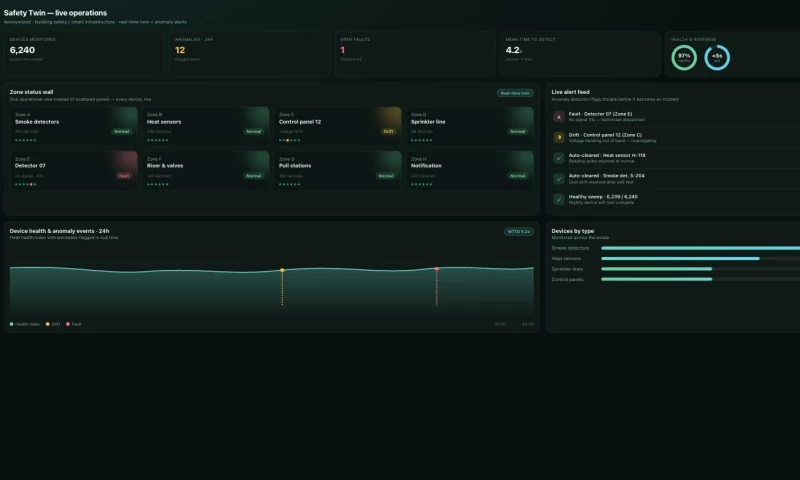800x480 pixels.
Task: Open the Zone F Riser & valves card
Action: pos(206,170)
